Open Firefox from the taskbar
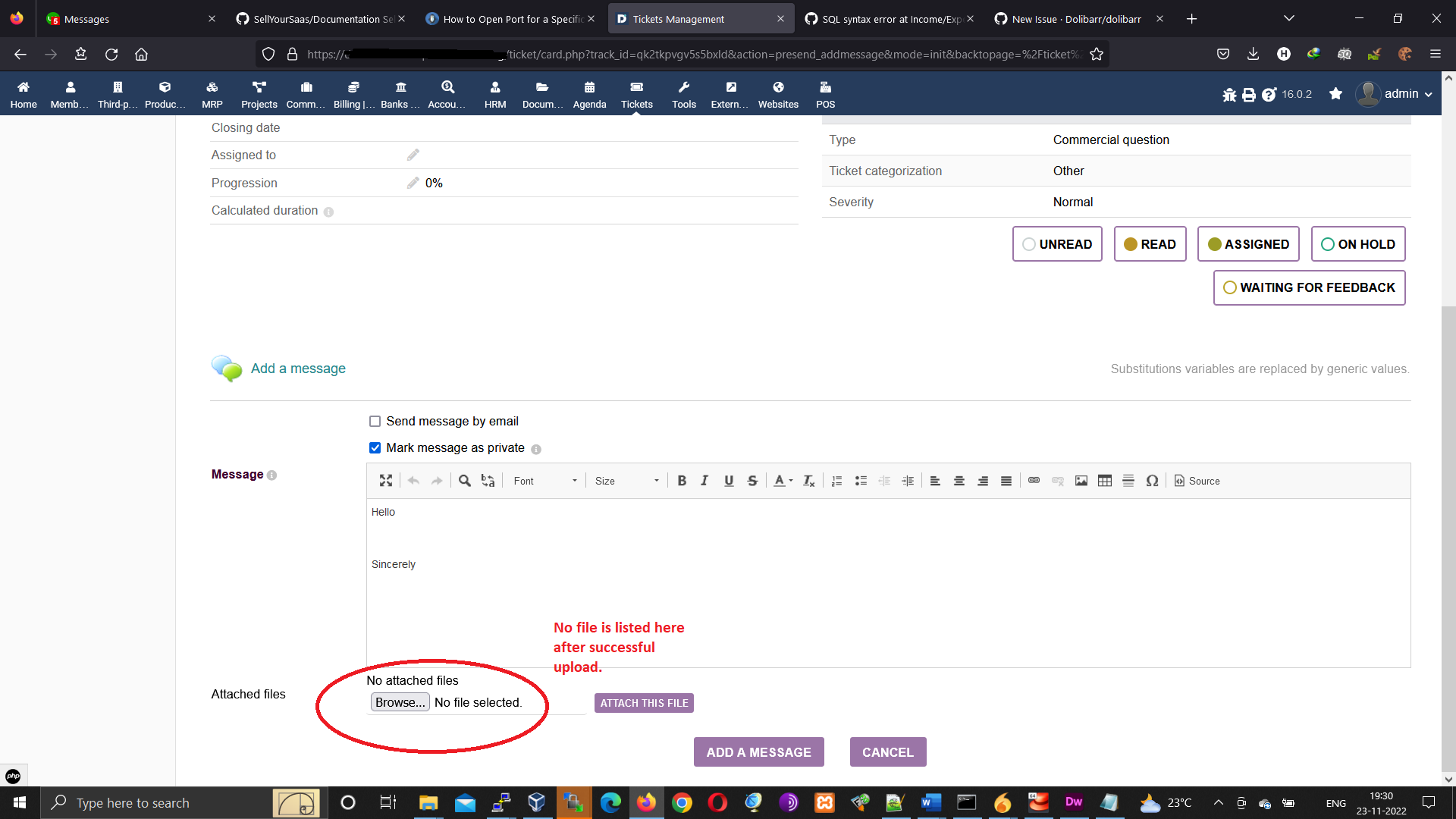 [645, 802]
